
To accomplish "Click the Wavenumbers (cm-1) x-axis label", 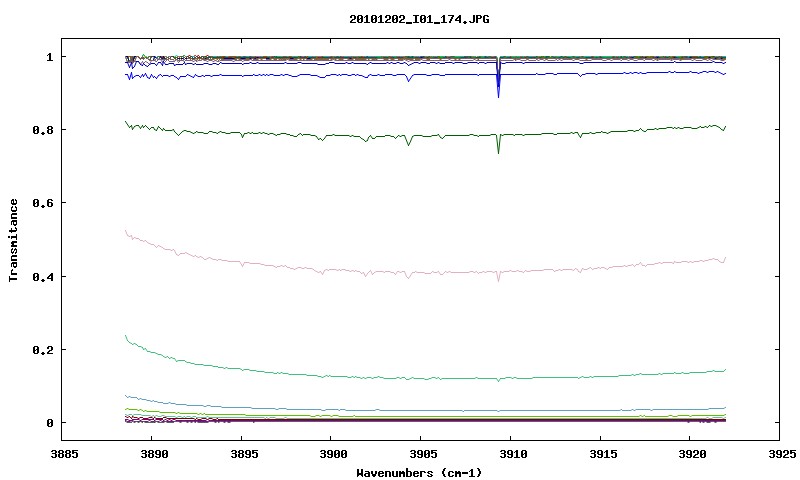I will coord(419,473).
